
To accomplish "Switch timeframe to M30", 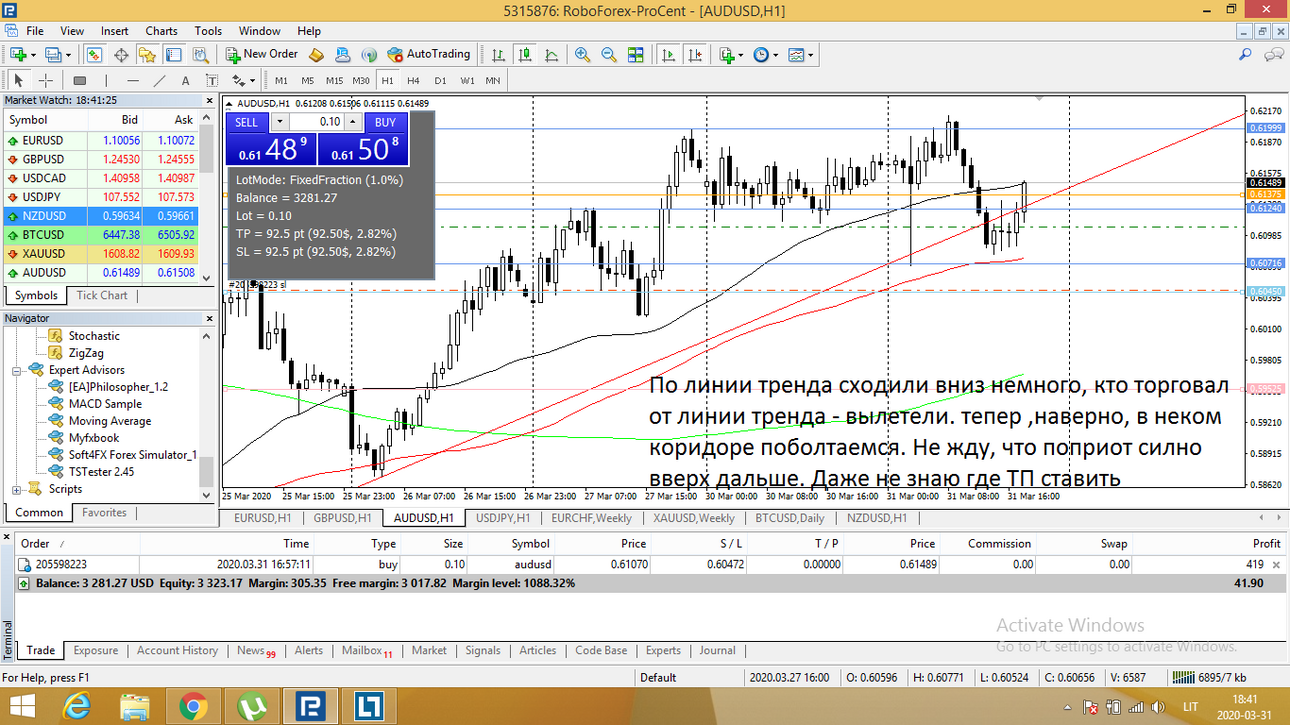I will [361, 80].
